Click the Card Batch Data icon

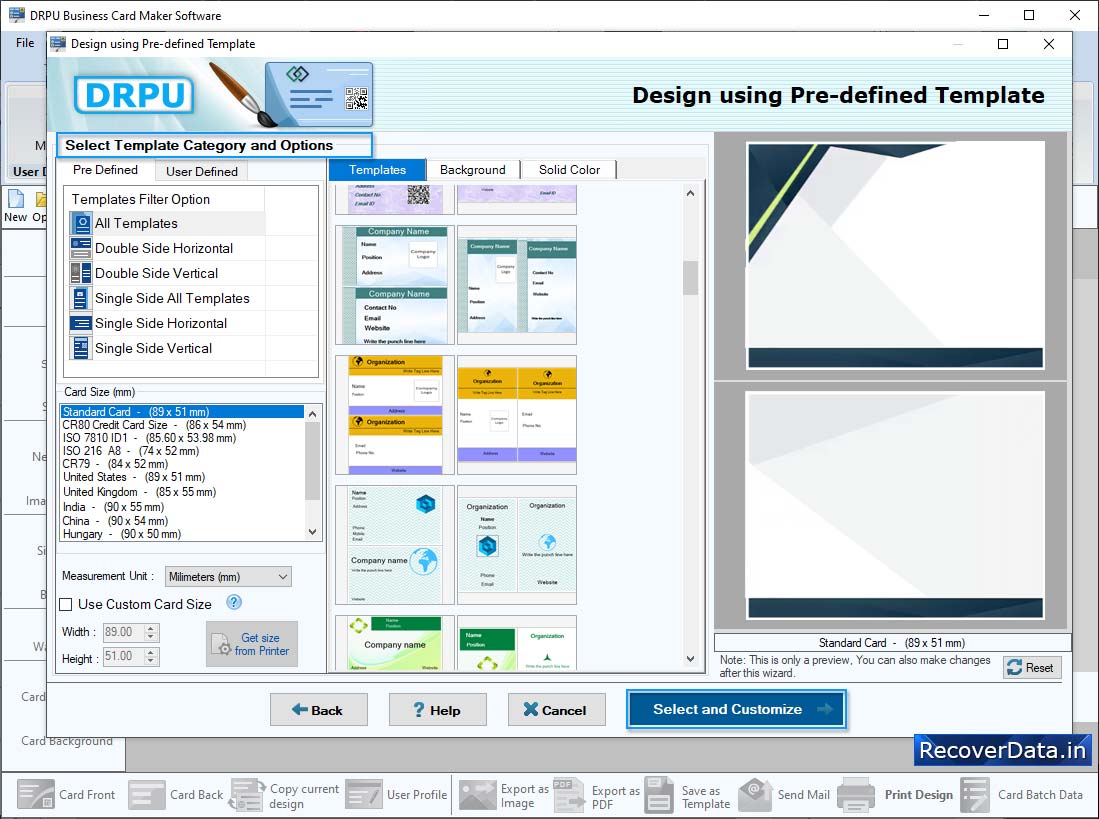click(975, 794)
